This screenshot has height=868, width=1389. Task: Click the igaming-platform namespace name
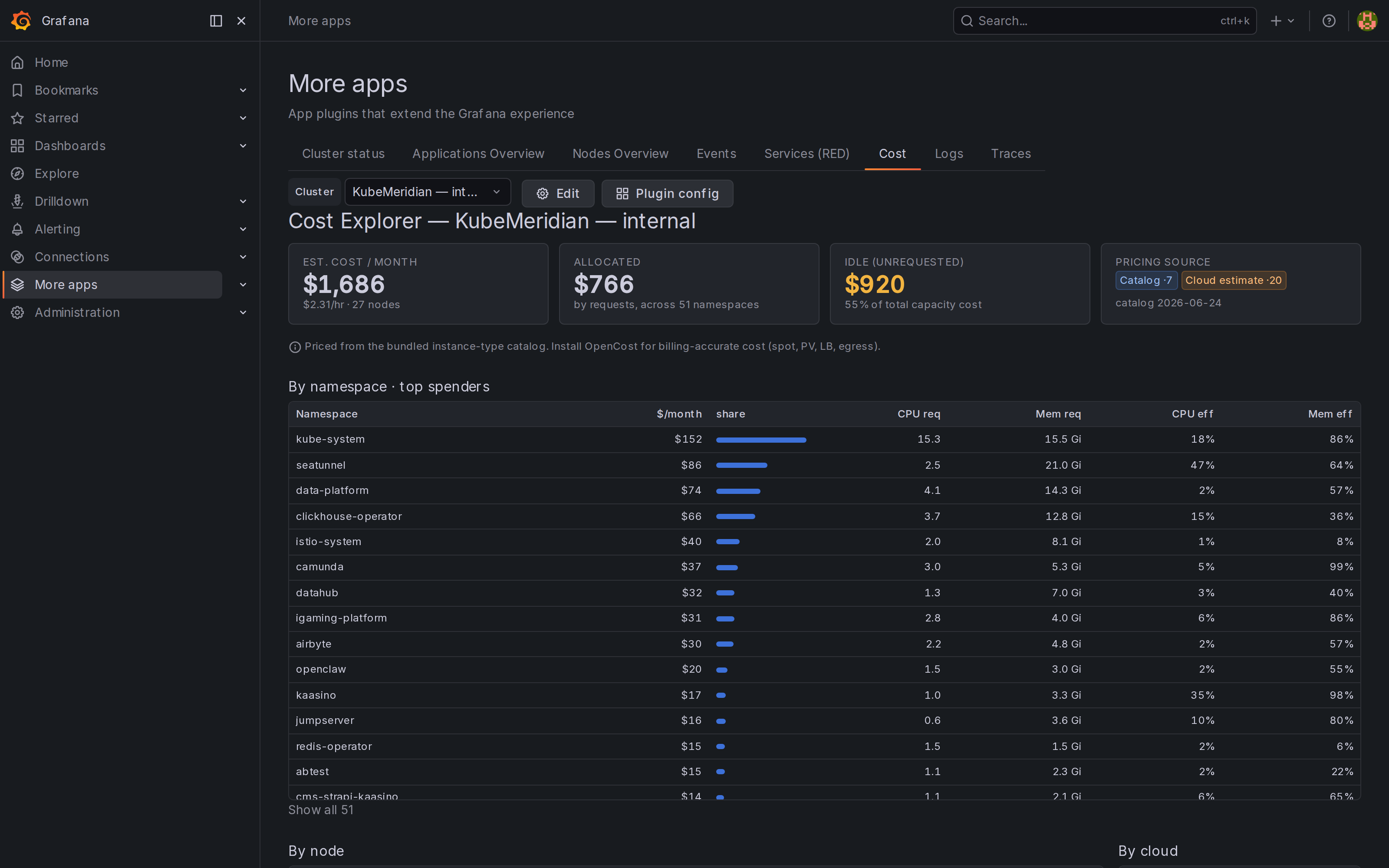click(342, 618)
